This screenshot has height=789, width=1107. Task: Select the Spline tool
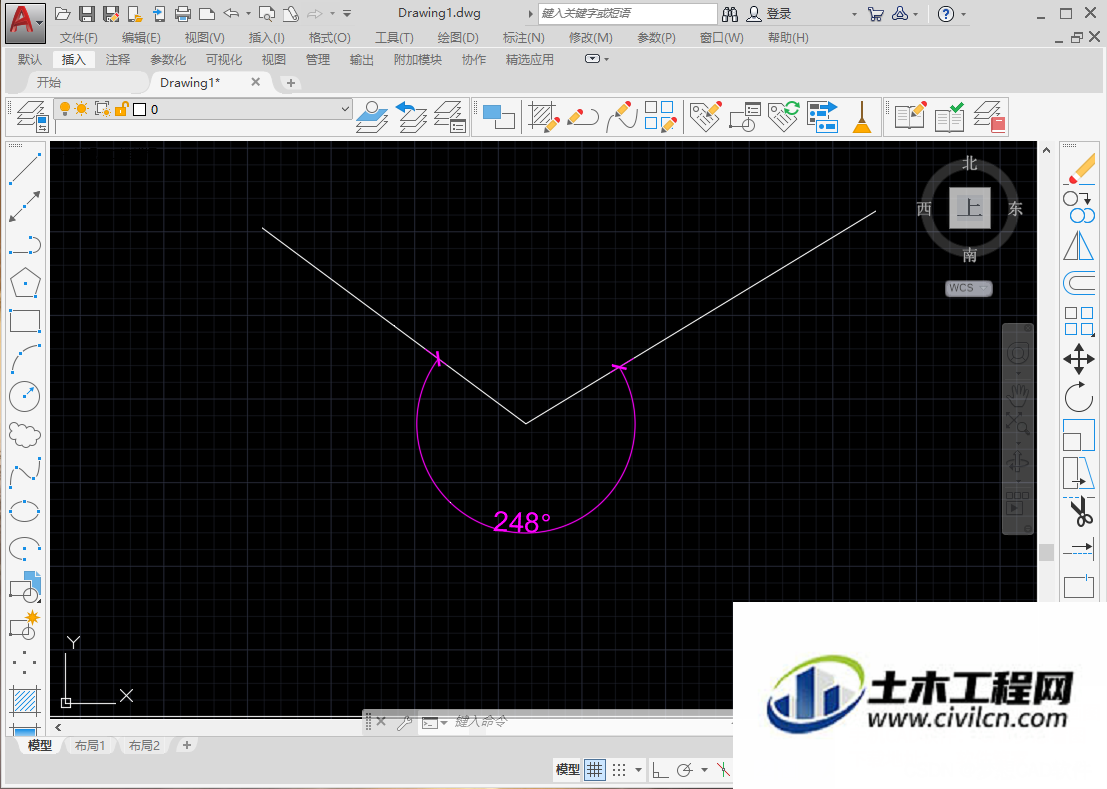[25, 473]
